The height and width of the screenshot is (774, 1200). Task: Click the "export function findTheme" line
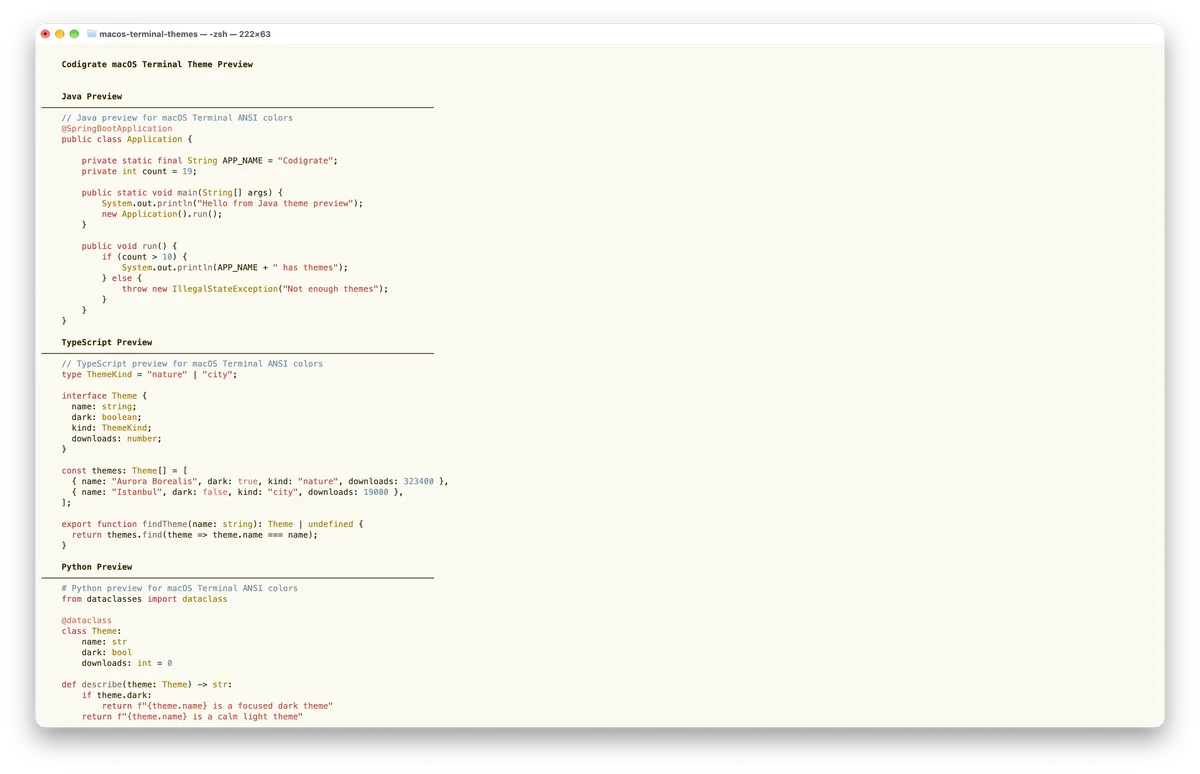click(x=212, y=524)
